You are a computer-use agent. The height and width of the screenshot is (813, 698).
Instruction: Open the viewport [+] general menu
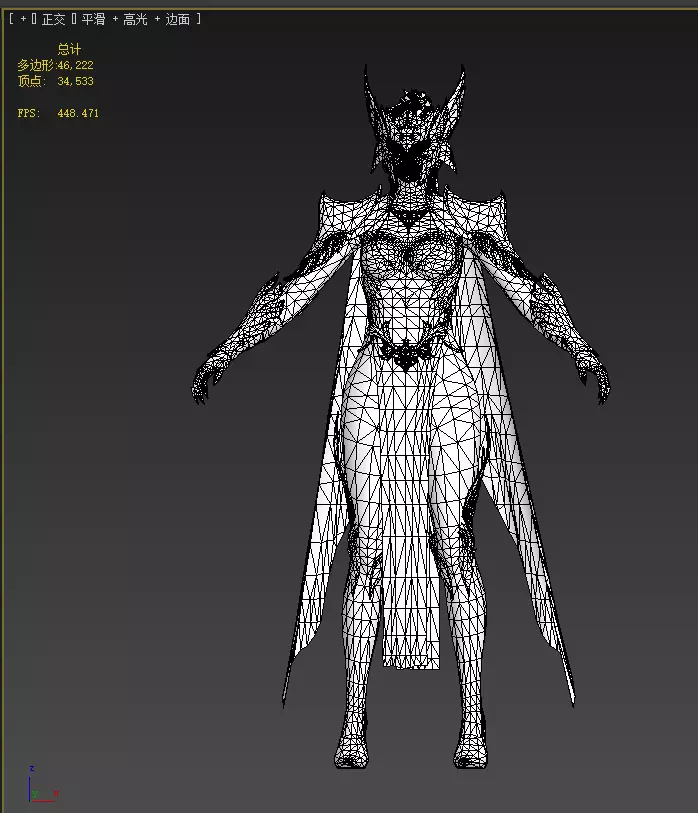click(23, 19)
